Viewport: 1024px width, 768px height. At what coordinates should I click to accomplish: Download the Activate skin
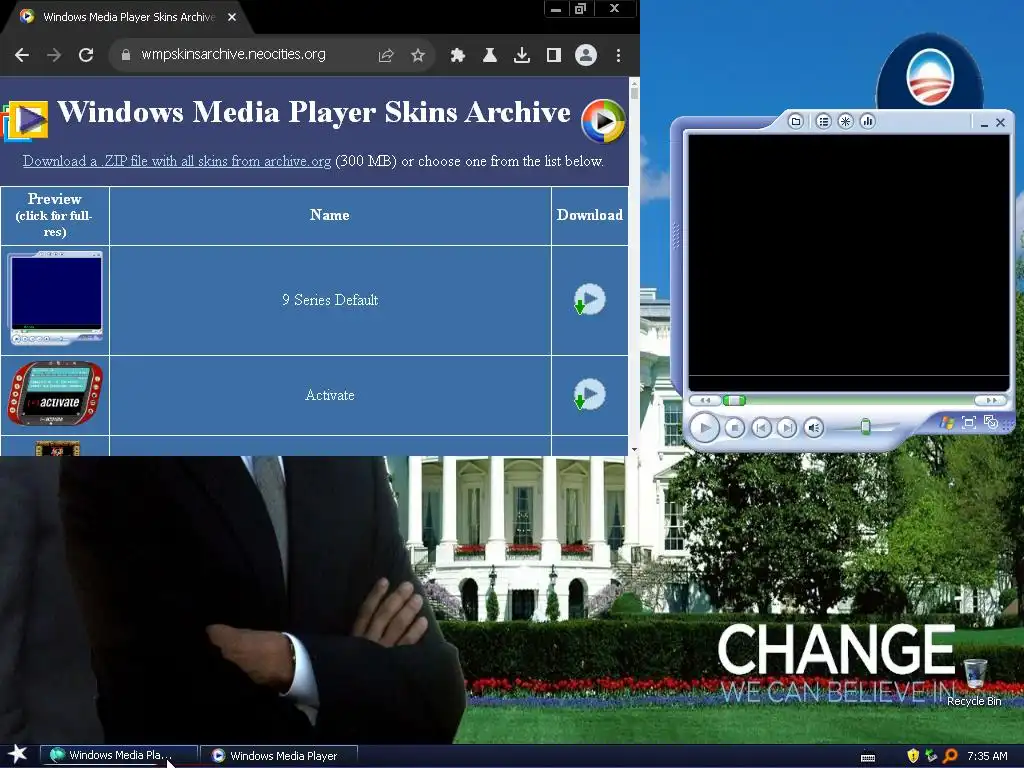click(x=590, y=394)
